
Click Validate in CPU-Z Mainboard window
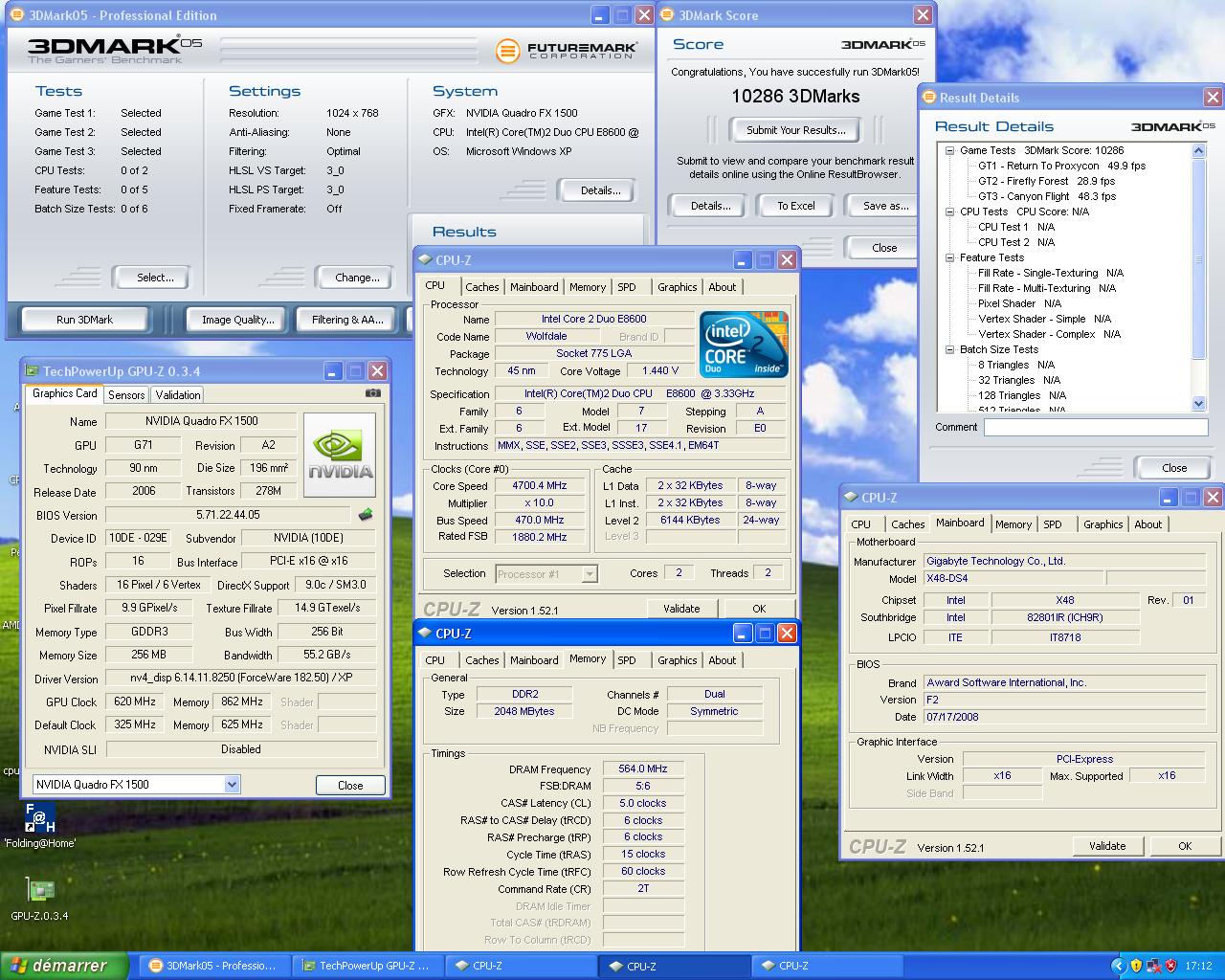[1107, 846]
